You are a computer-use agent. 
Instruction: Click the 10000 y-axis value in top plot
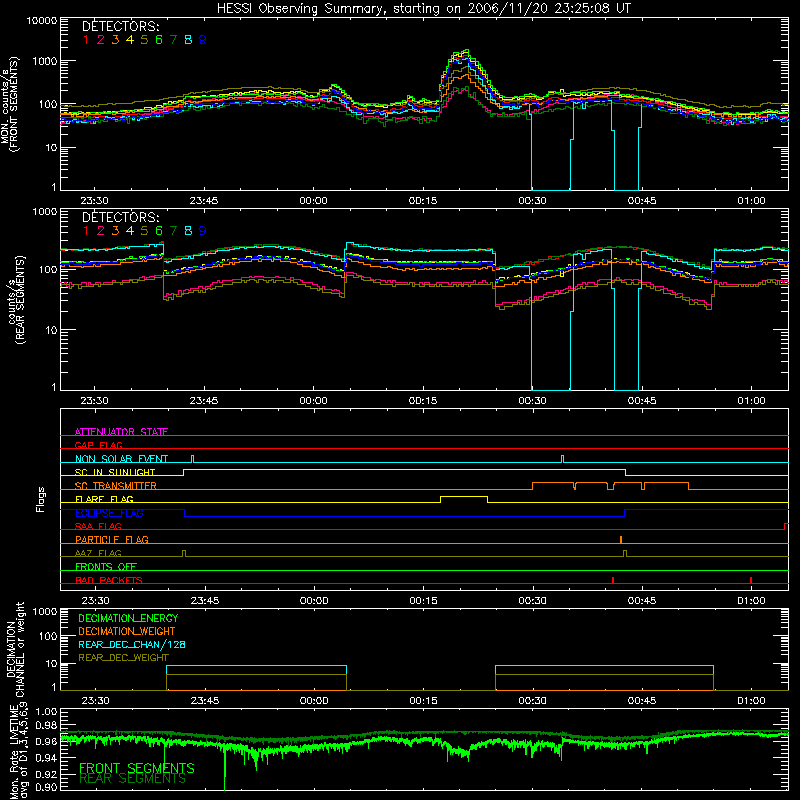[x=42, y=21]
